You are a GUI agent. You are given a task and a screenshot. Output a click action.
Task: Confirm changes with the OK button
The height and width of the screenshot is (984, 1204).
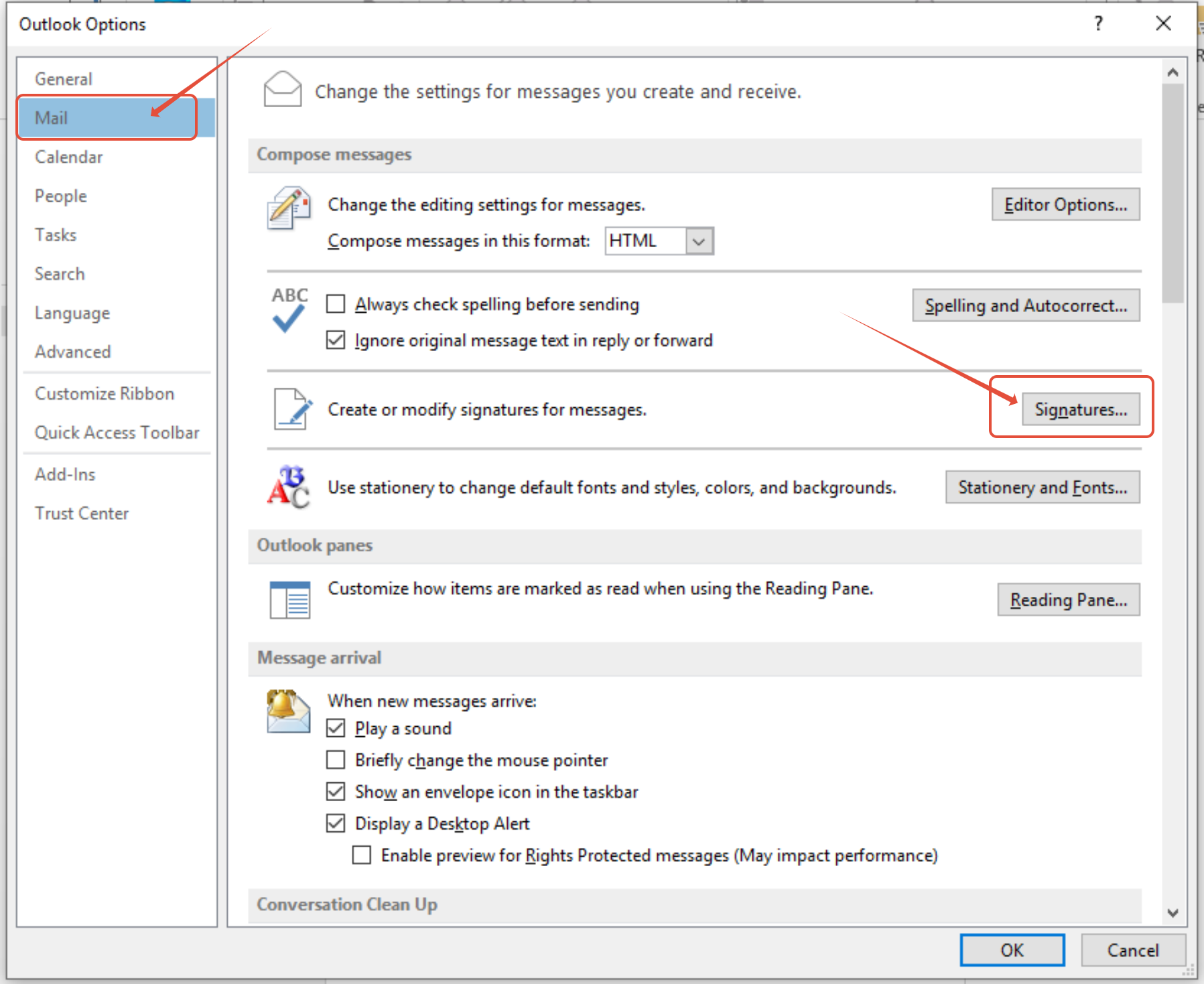coord(1012,950)
